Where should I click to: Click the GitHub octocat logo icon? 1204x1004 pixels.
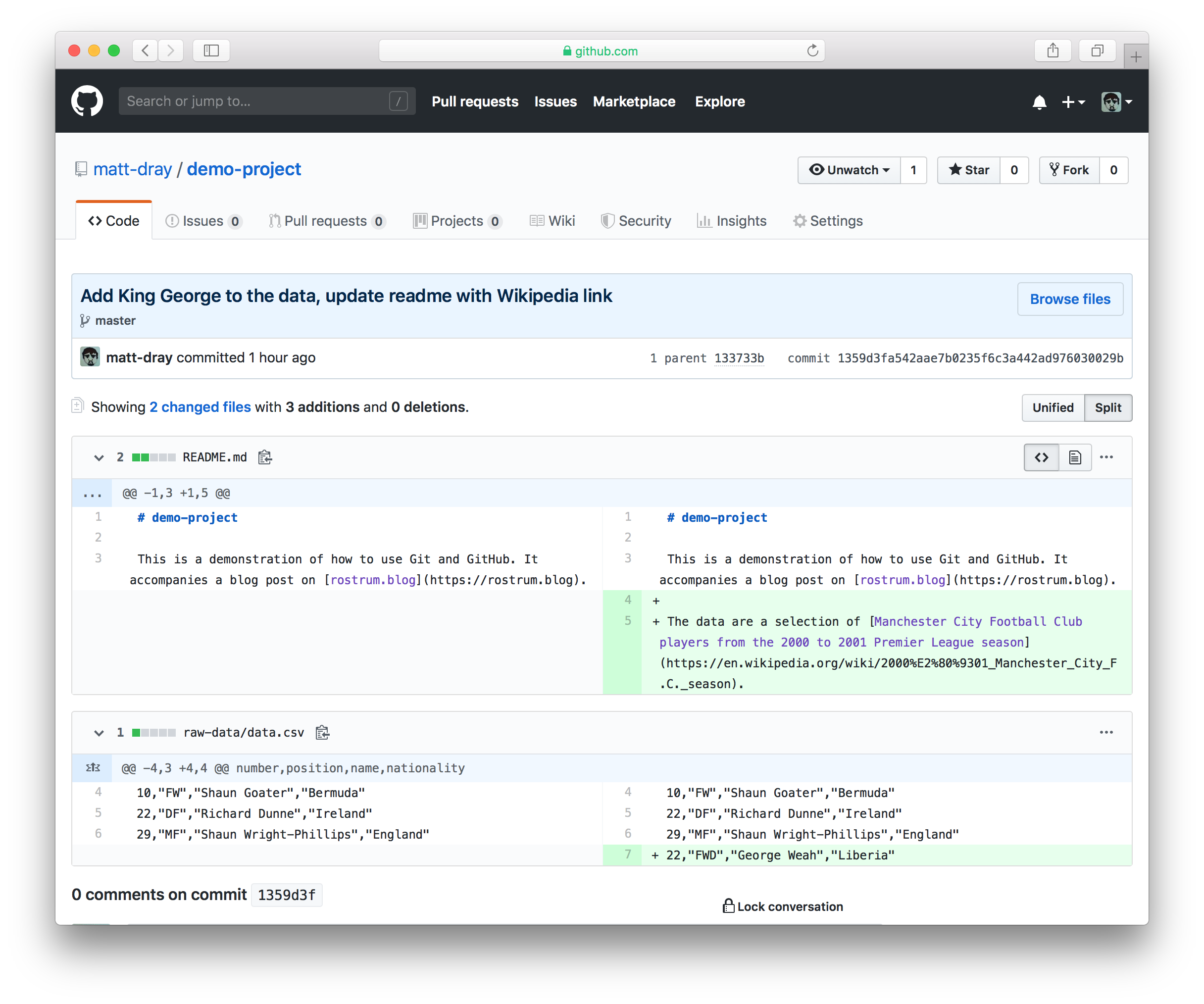(x=88, y=100)
